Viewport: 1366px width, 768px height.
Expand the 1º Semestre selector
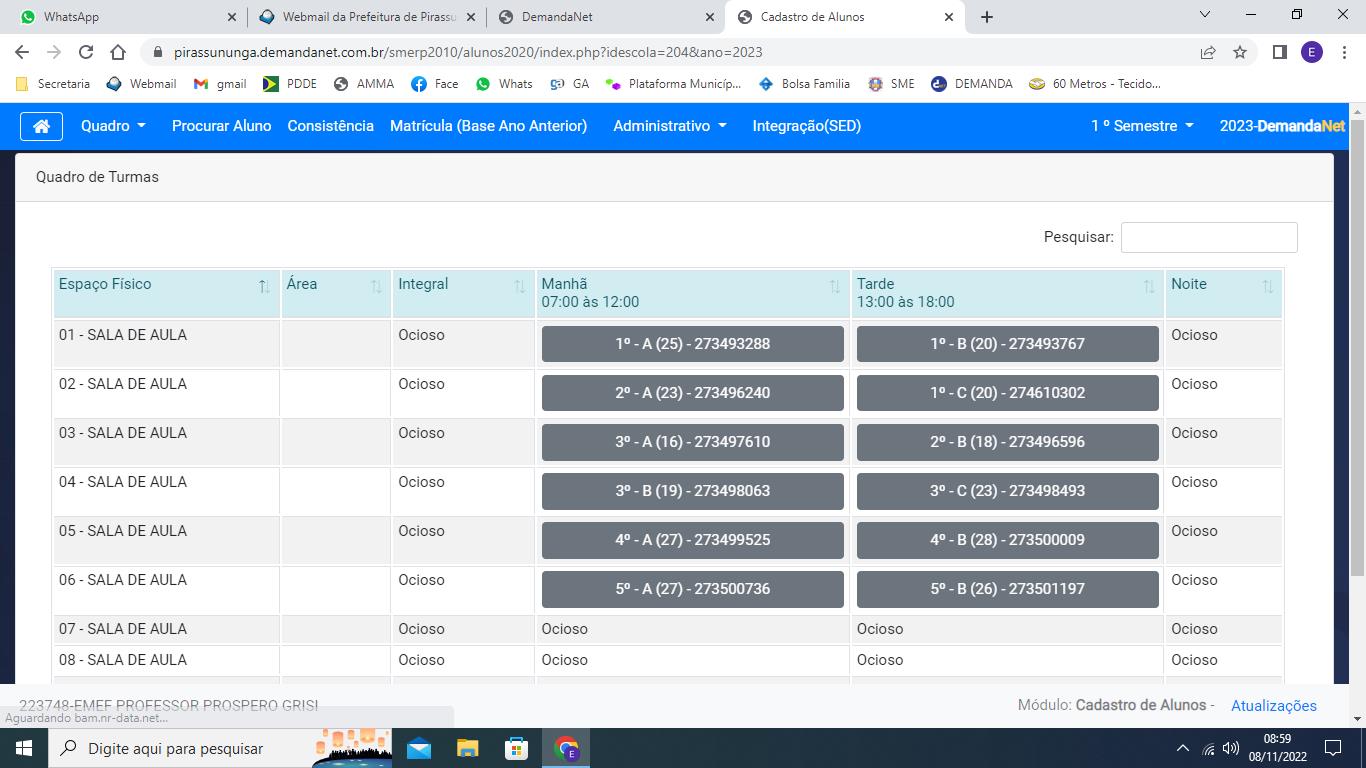(x=1142, y=126)
